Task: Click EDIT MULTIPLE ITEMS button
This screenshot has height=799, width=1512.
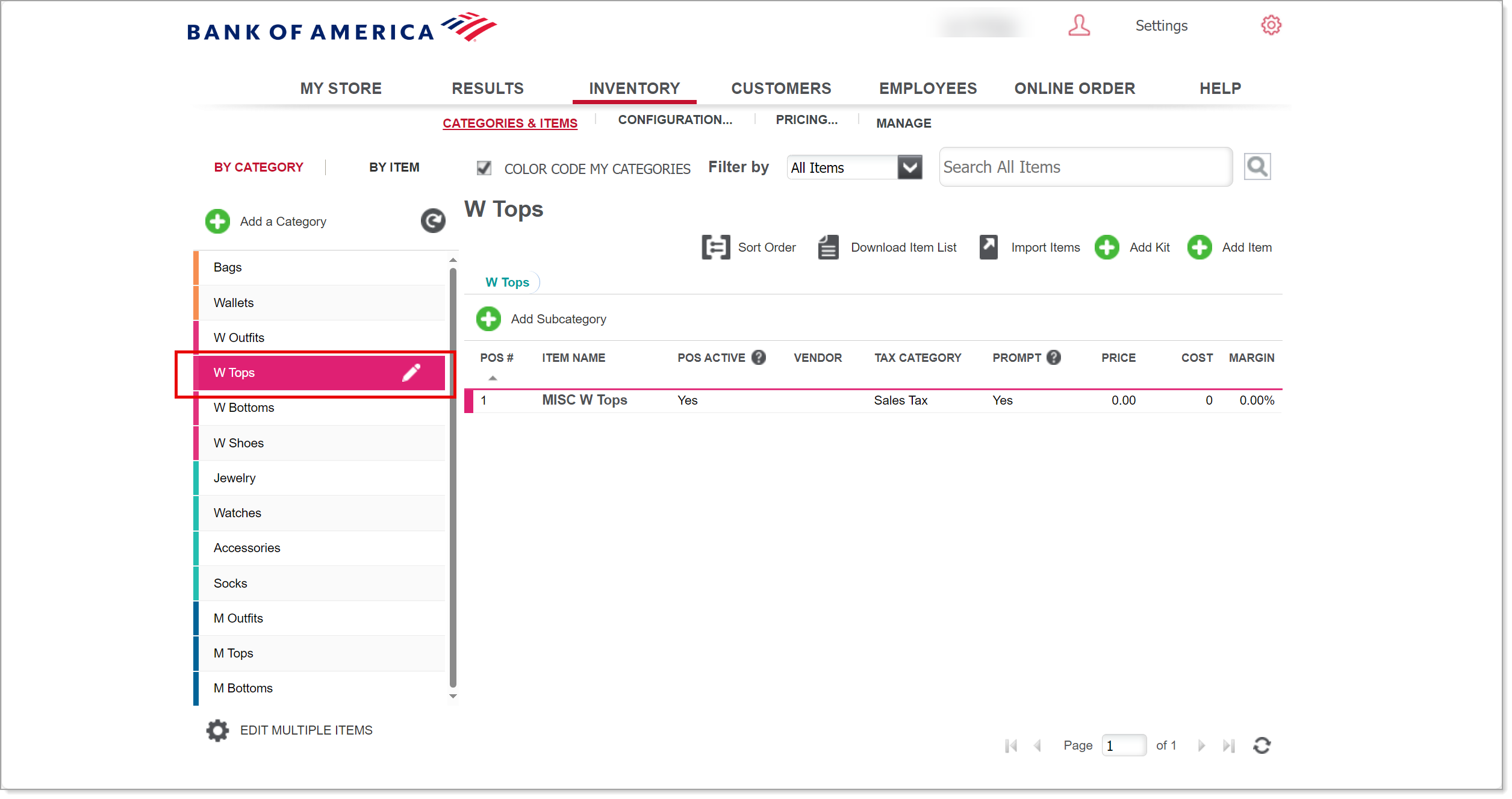Action: [x=291, y=729]
